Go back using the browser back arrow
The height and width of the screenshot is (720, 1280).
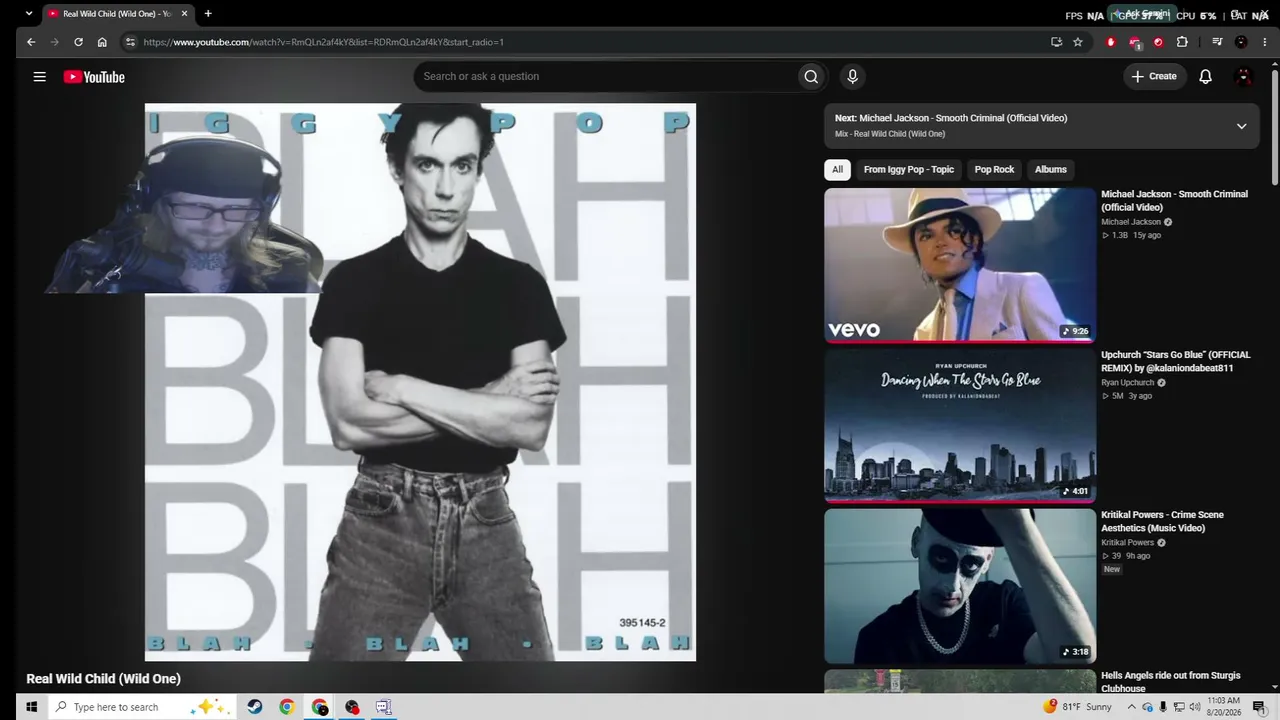tap(31, 42)
